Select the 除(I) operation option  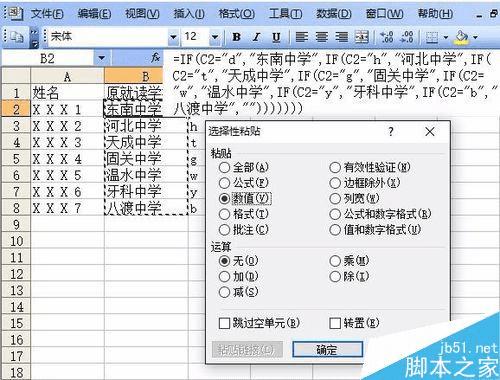click(x=349, y=276)
